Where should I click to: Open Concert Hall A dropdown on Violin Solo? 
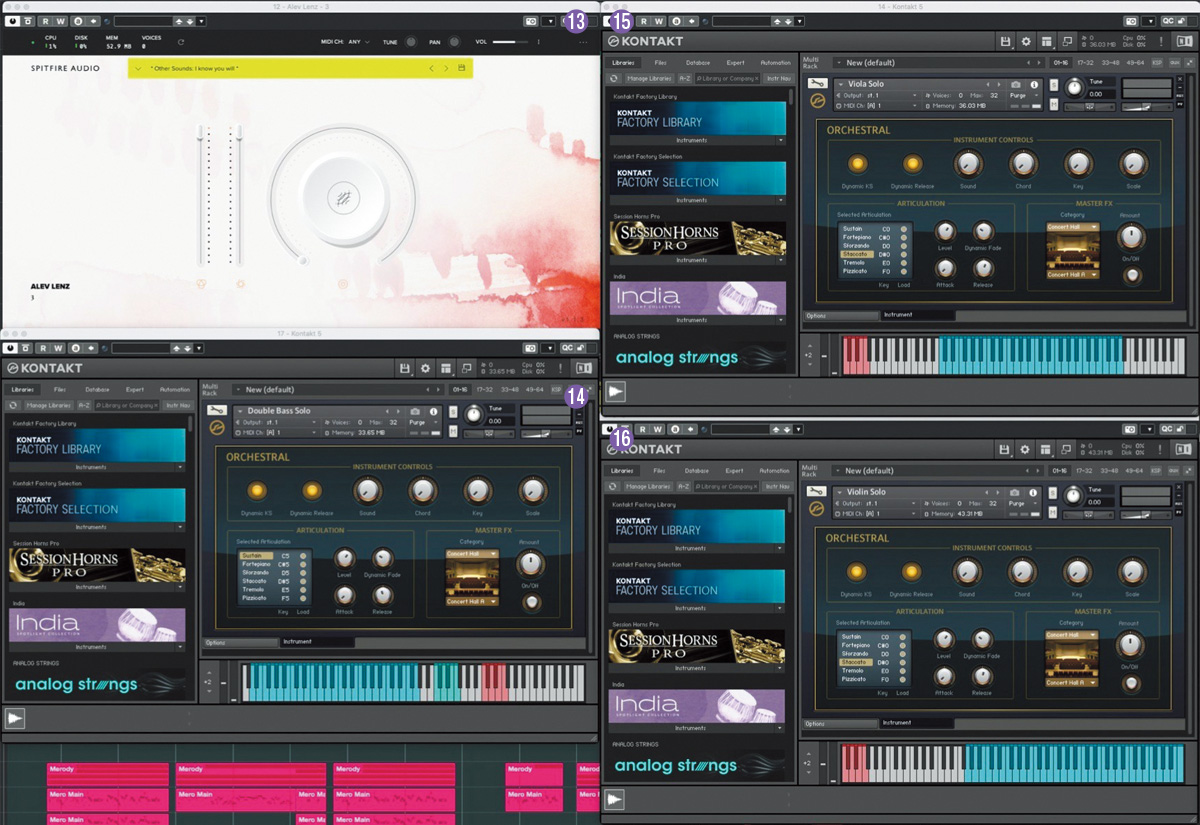tap(1072, 683)
